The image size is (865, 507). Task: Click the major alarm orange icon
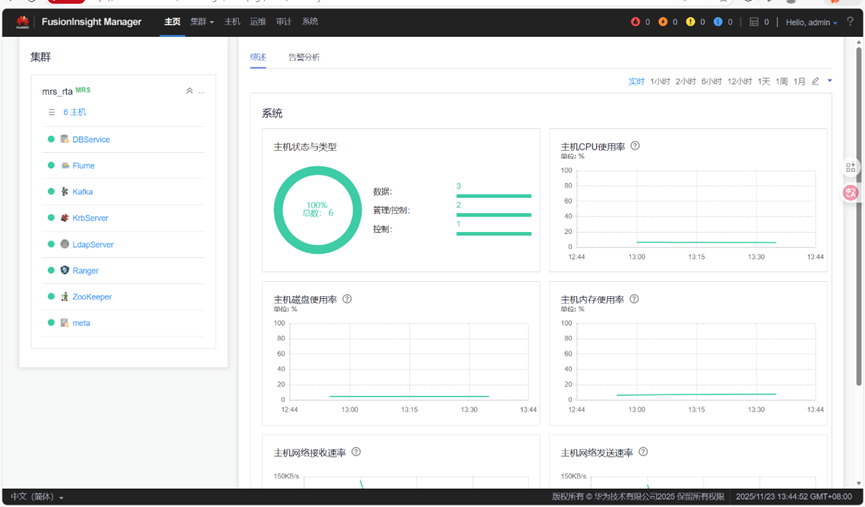coord(663,22)
